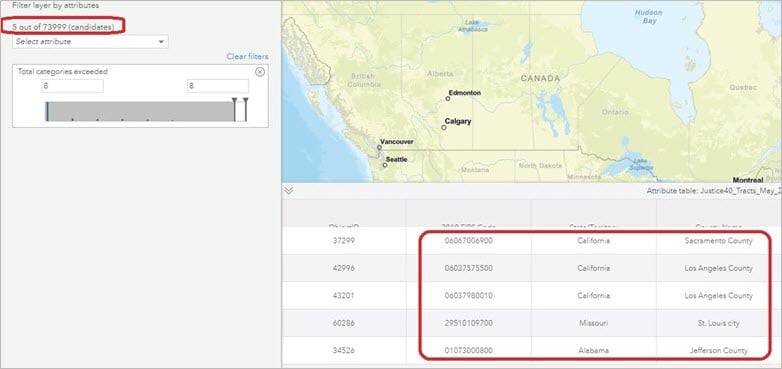Select ObjectID cell 60286

(344, 323)
